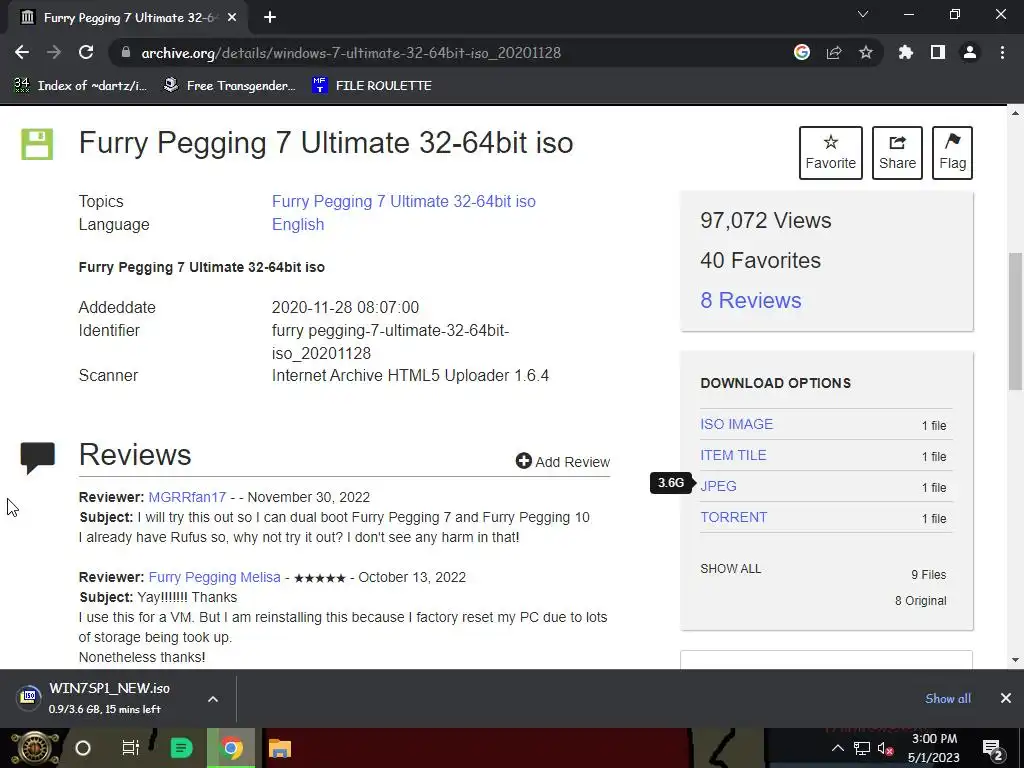
Task: Open the Topics link Furry Pegging 7 Ultimate
Action: pos(404,201)
